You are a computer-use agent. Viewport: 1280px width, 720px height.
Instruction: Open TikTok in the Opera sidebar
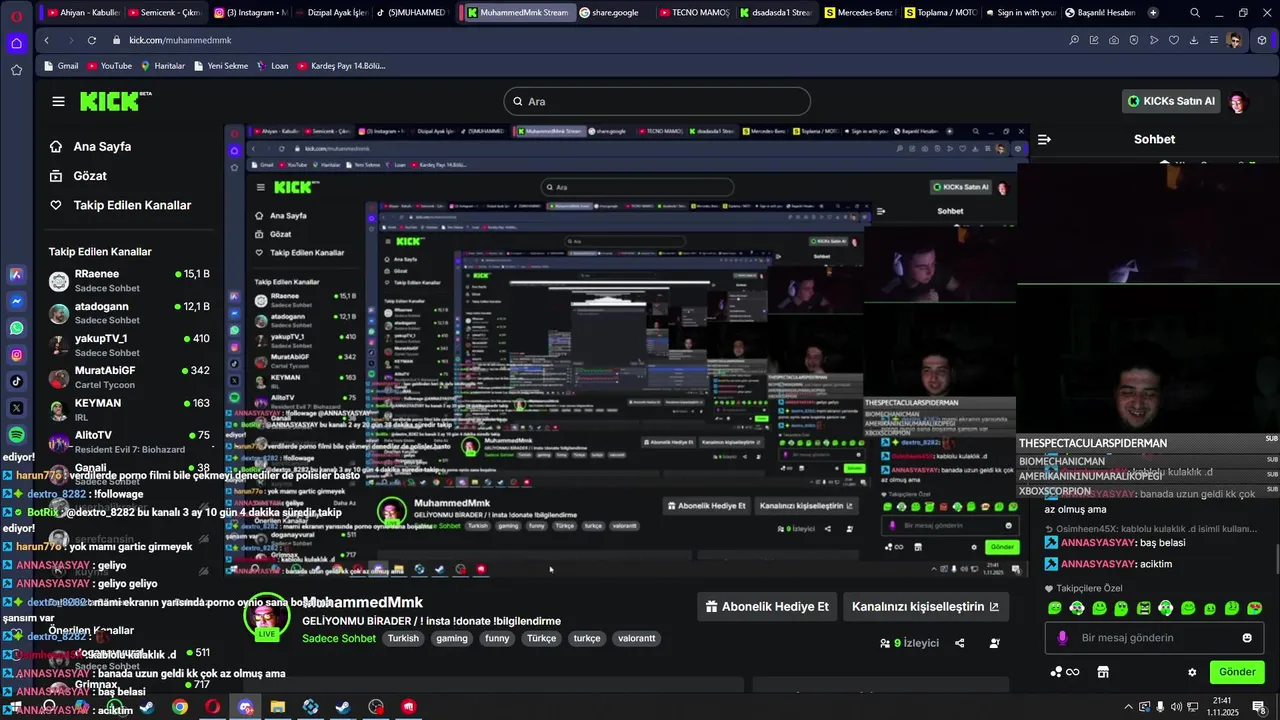(16, 381)
